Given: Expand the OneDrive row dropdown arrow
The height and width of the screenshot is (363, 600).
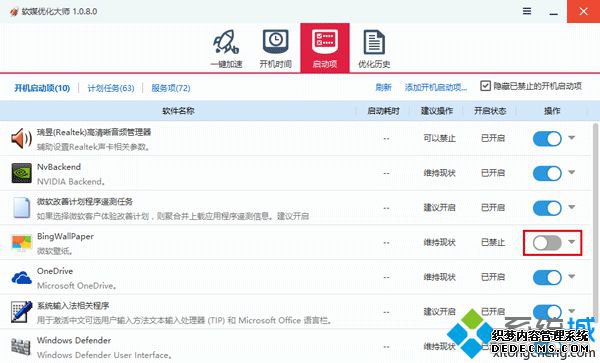Looking at the screenshot, I should point(572,277).
